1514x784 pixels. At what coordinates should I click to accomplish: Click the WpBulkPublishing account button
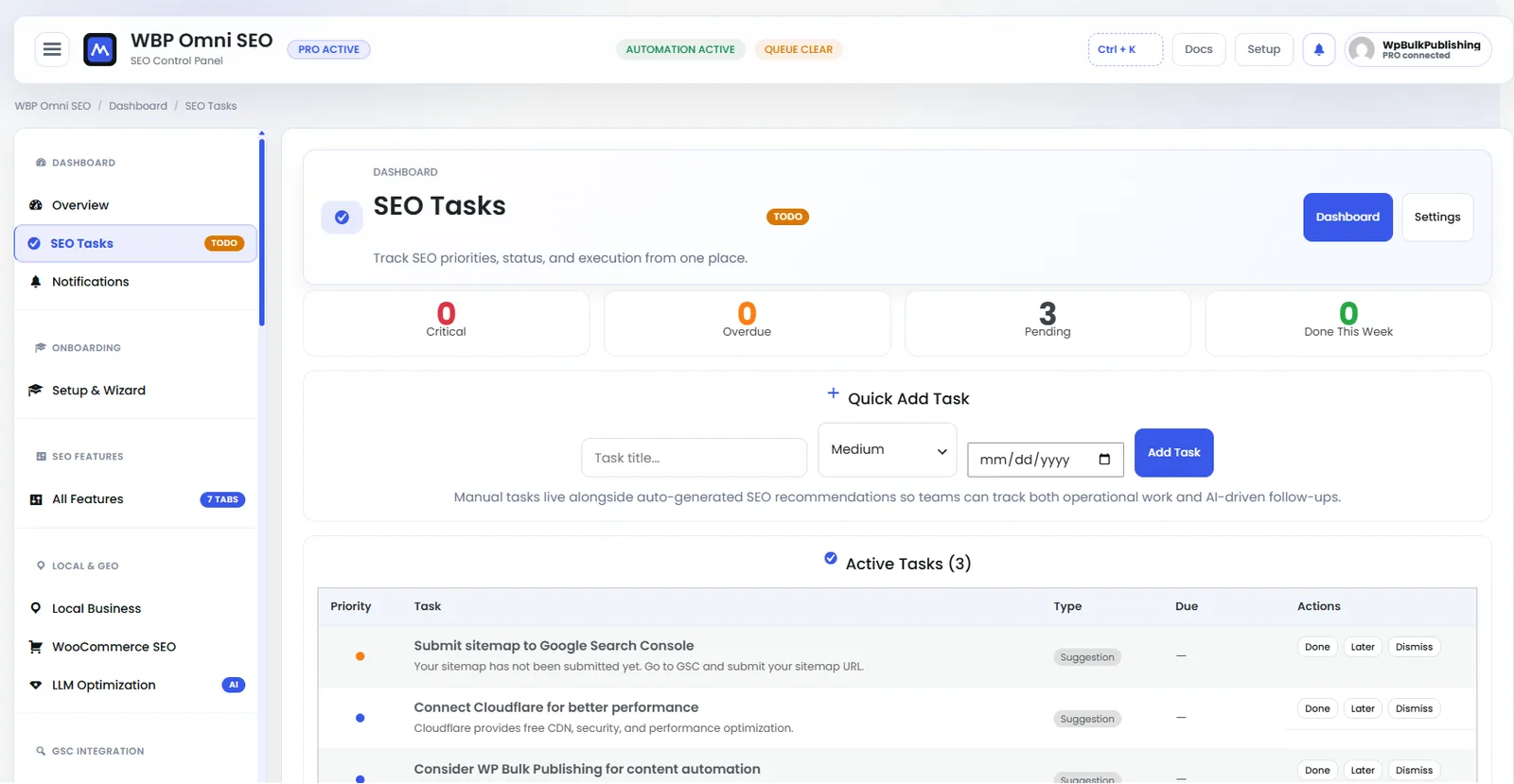tap(1417, 49)
